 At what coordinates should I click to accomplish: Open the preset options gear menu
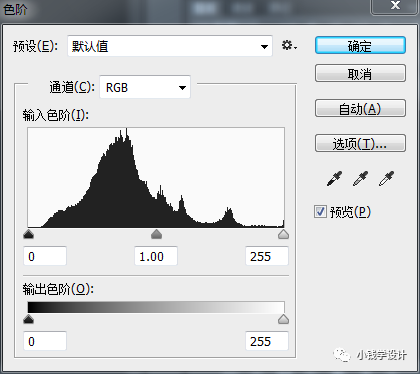(x=289, y=46)
